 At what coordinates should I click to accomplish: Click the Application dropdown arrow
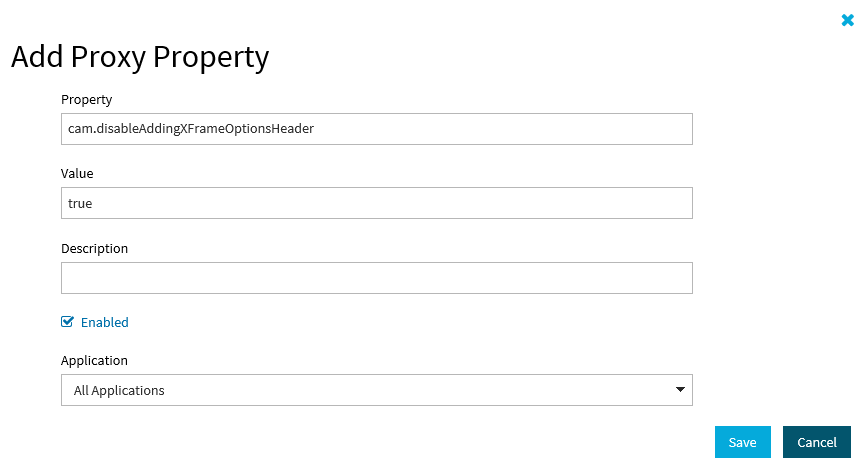[x=680, y=389]
